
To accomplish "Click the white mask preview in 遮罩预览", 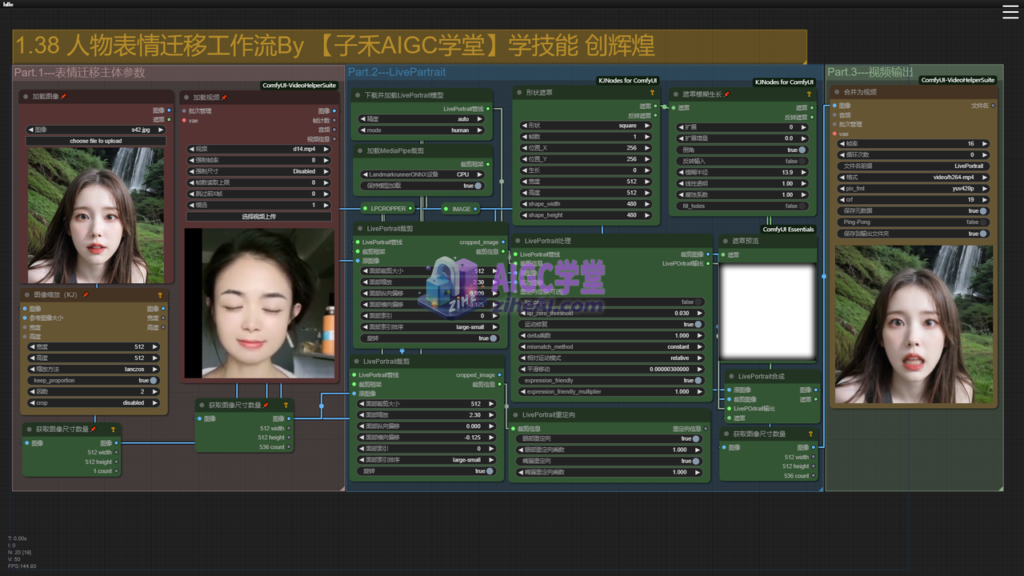I will click(767, 312).
